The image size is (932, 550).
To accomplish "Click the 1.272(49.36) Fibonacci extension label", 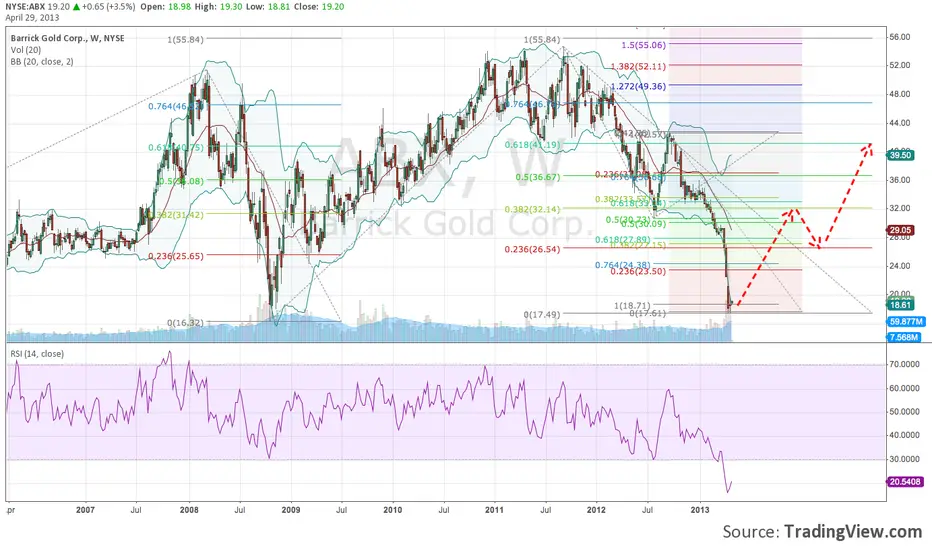I will coord(638,86).
